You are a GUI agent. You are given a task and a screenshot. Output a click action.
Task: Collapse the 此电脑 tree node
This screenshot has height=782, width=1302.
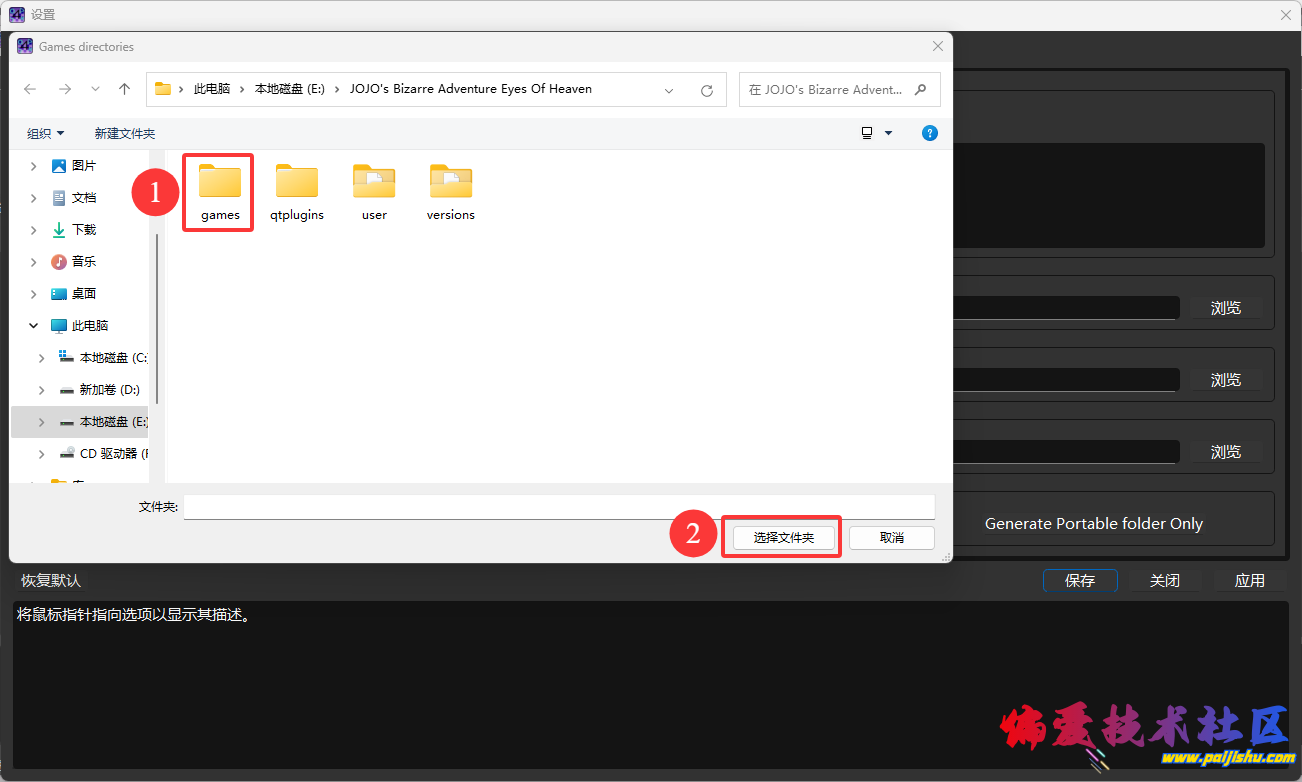click(34, 326)
